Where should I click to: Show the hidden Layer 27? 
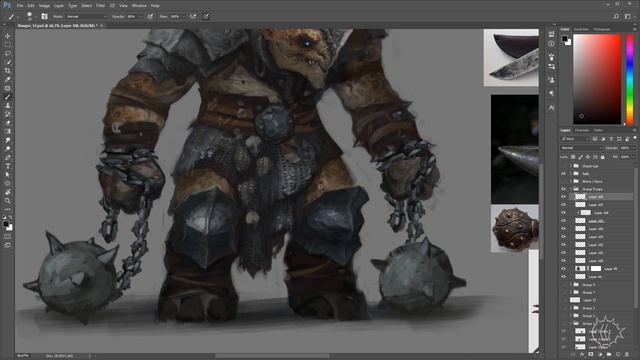563,300
